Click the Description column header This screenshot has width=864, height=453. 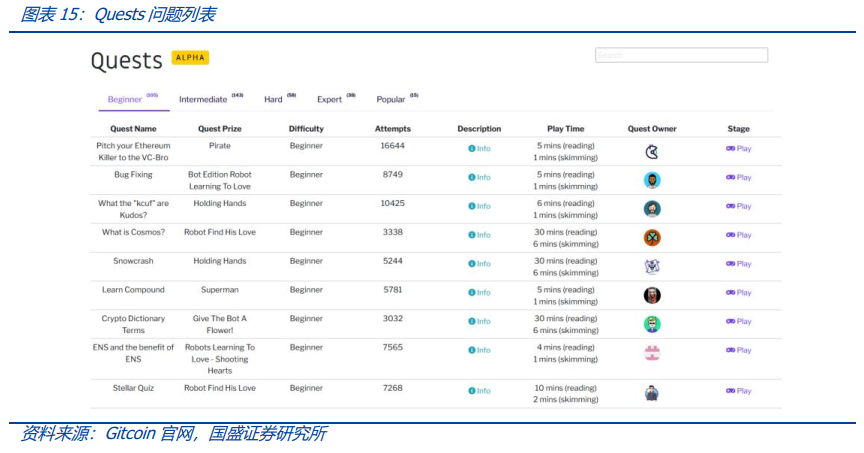click(479, 128)
